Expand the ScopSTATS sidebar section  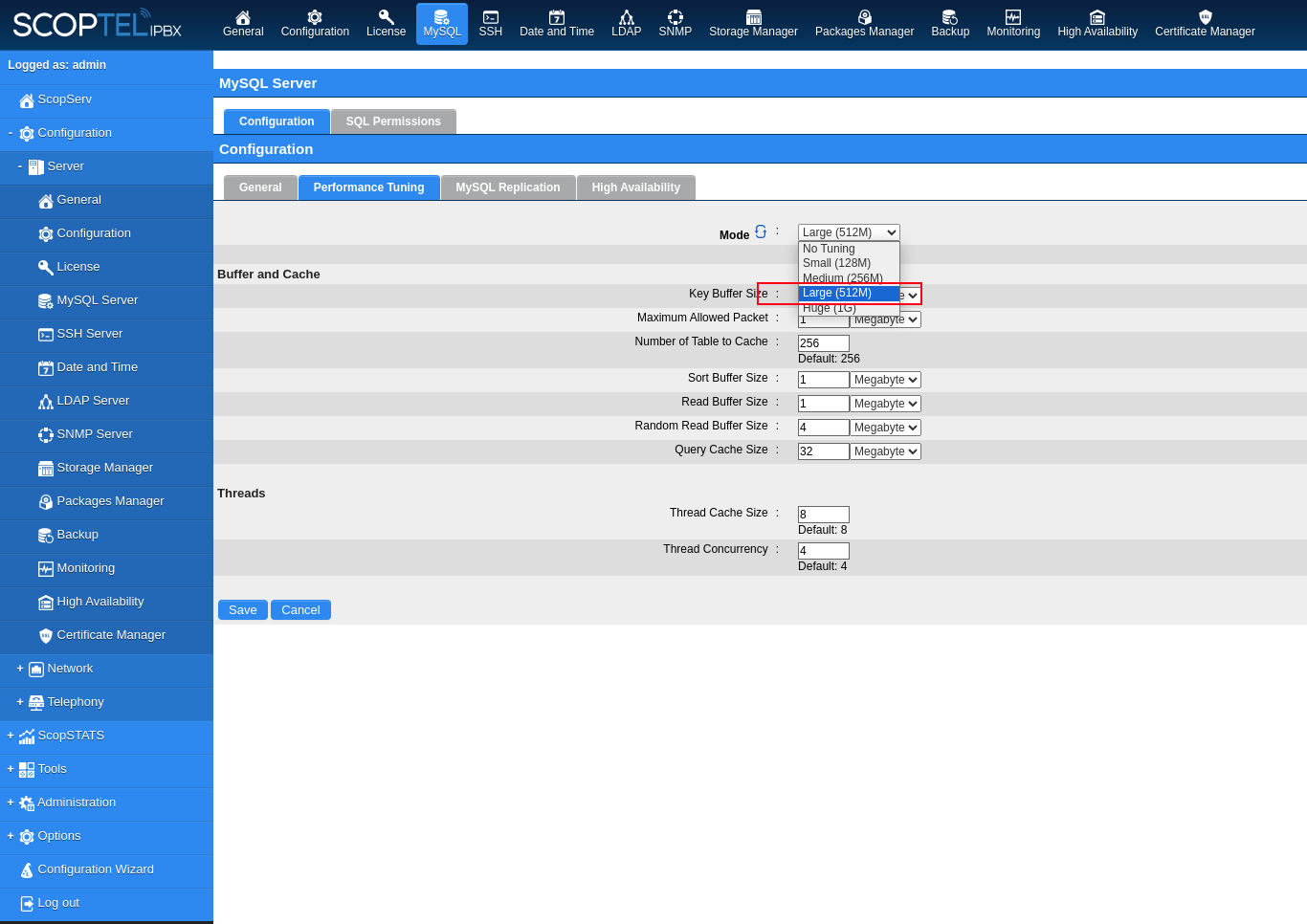11,736
